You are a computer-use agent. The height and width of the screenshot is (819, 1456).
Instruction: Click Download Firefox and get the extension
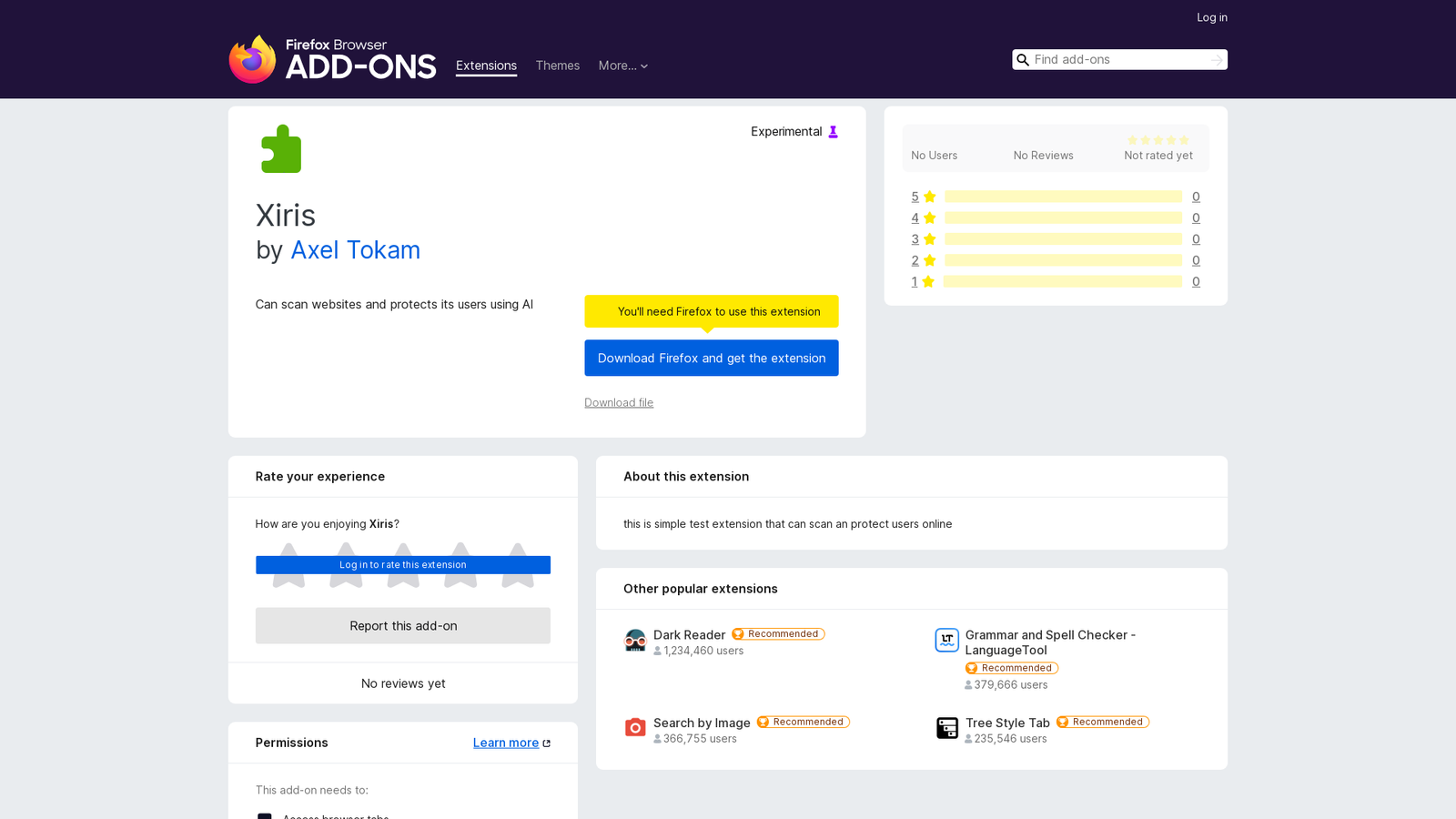pos(712,359)
